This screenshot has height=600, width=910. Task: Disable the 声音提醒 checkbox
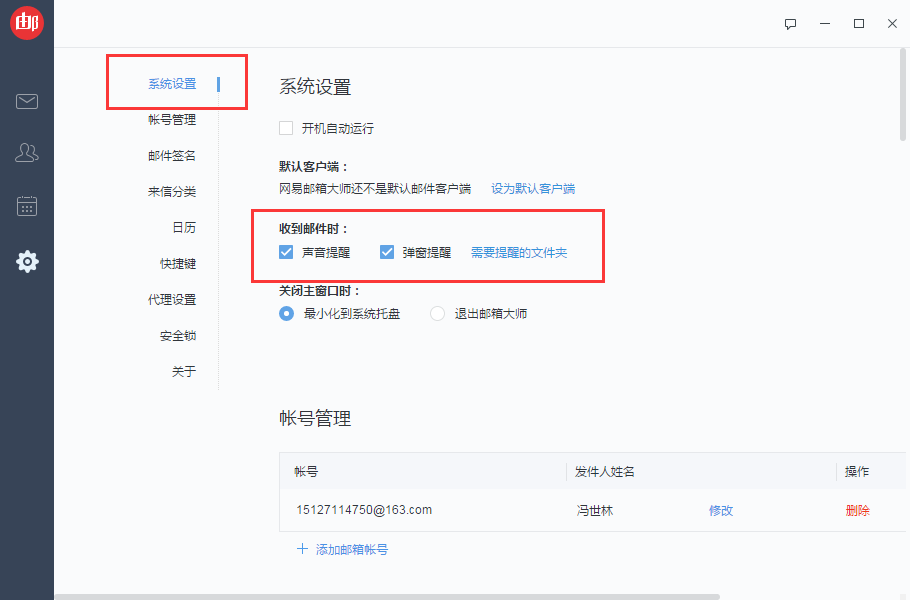pos(286,252)
